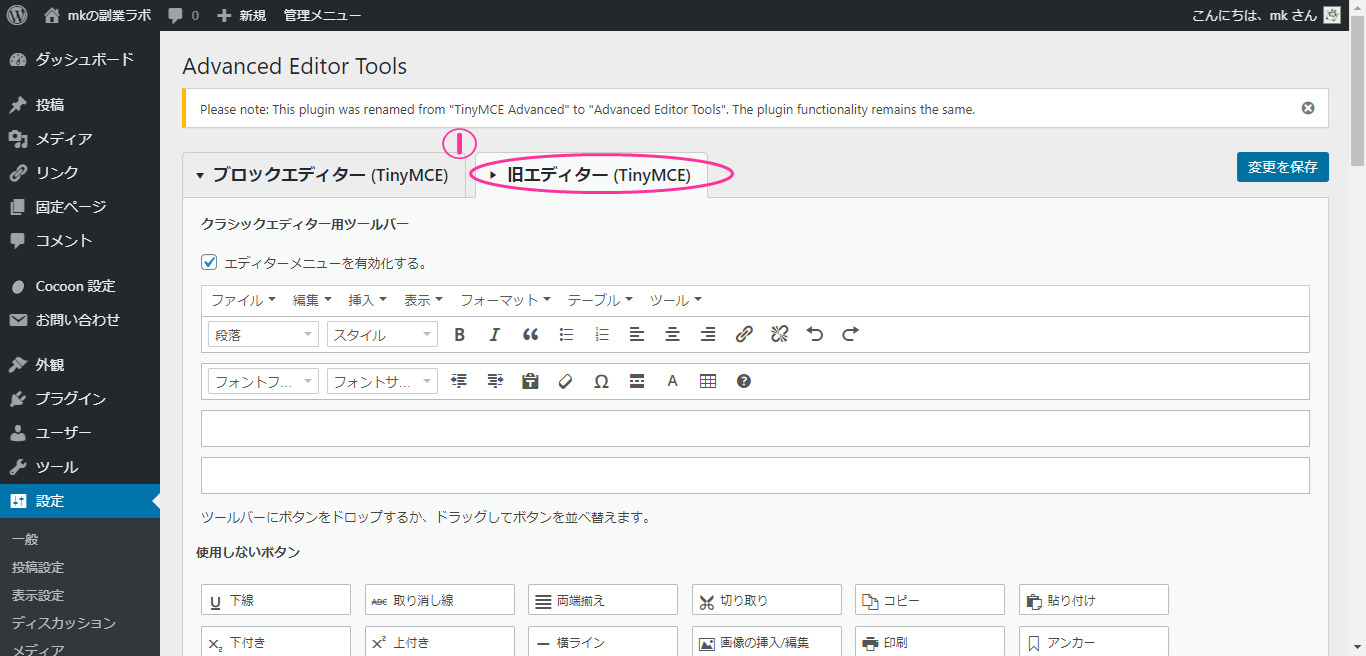Open 投稿 in the sidebar
The width and height of the screenshot is (1366, 656).
[x=80, y=105]
